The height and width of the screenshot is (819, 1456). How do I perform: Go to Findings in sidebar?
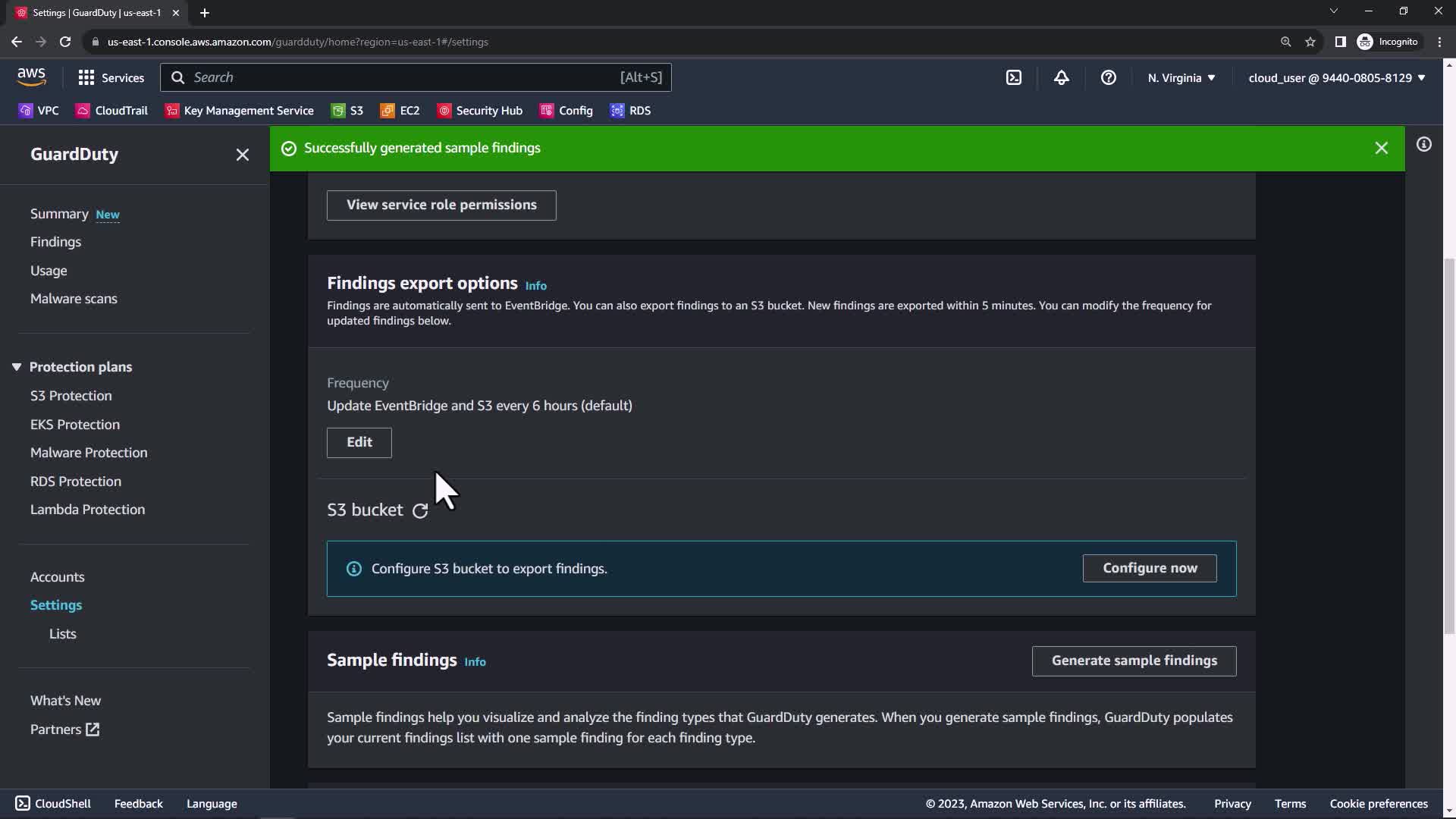point(55,242)
